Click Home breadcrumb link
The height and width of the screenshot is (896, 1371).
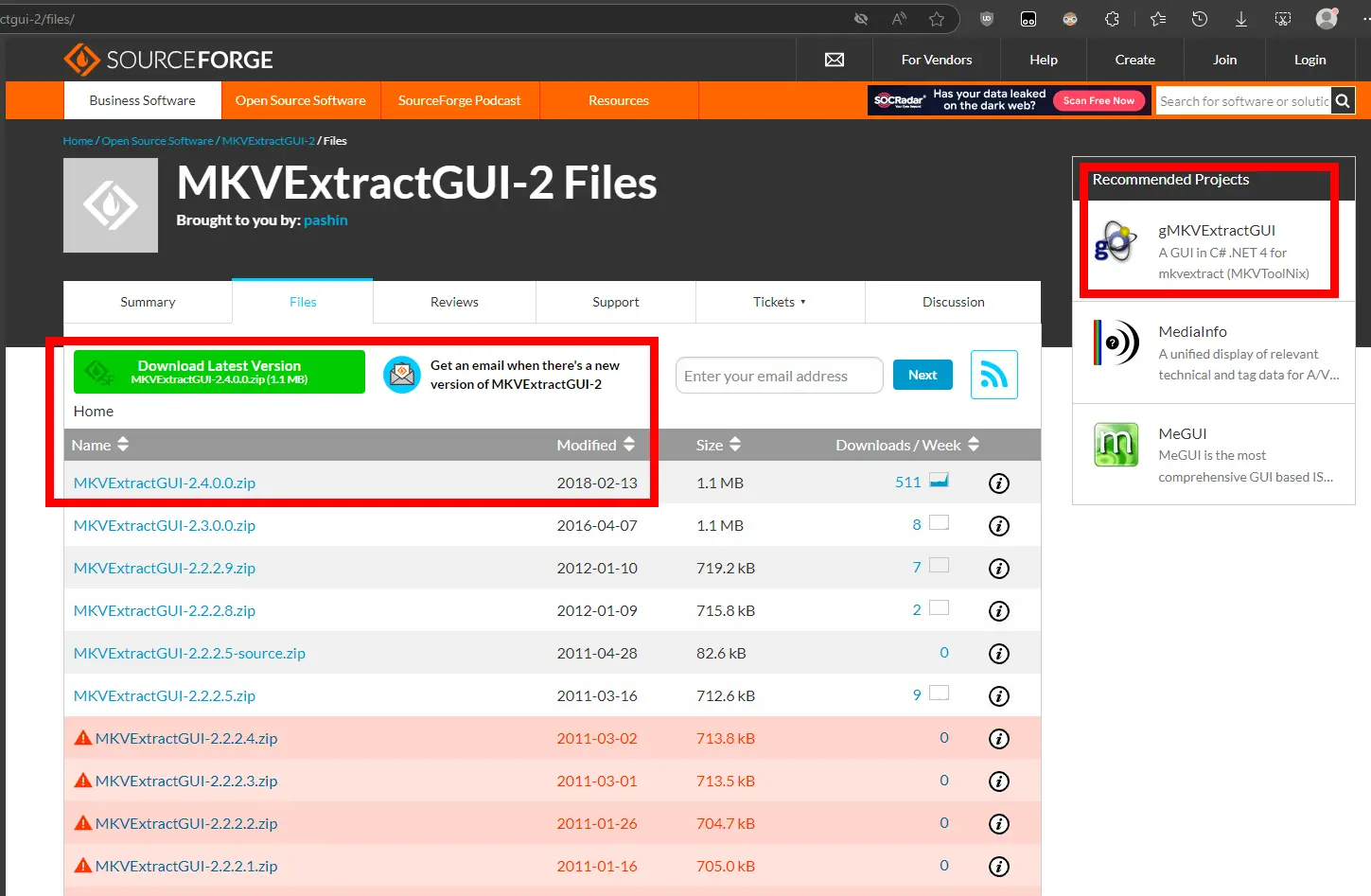coord(78,141)
